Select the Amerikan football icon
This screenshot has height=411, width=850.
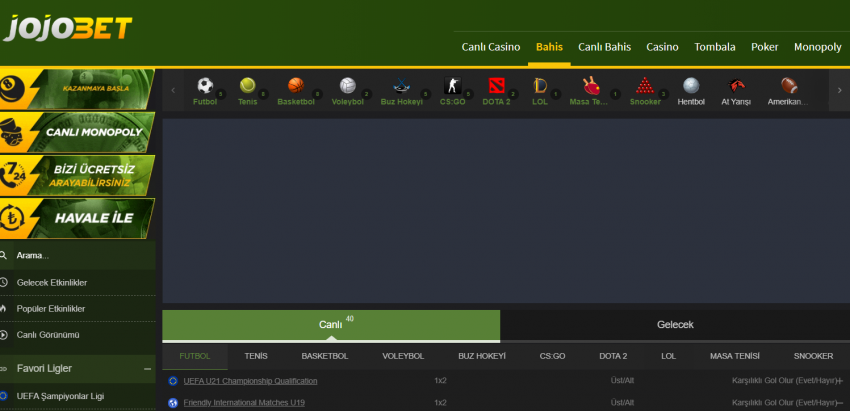[x=789, y=85]
